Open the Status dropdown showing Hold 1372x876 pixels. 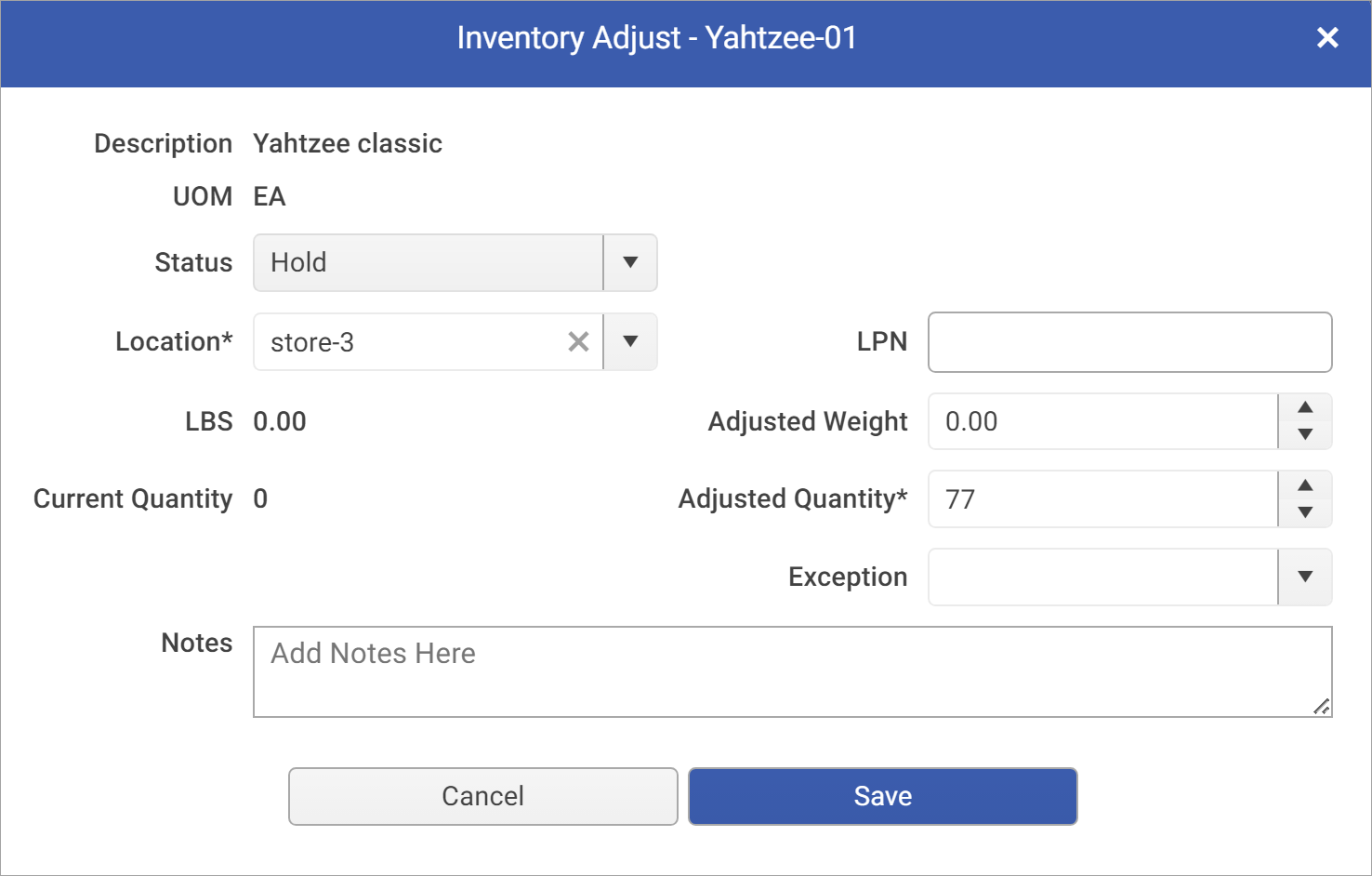point(428,263)
